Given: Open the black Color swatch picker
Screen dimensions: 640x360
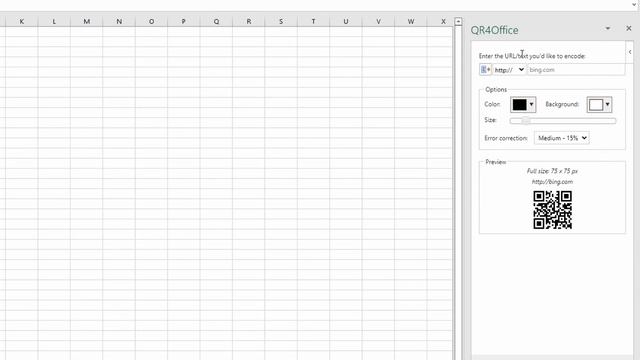Looking at the screenshot, I should pos(519,104).
